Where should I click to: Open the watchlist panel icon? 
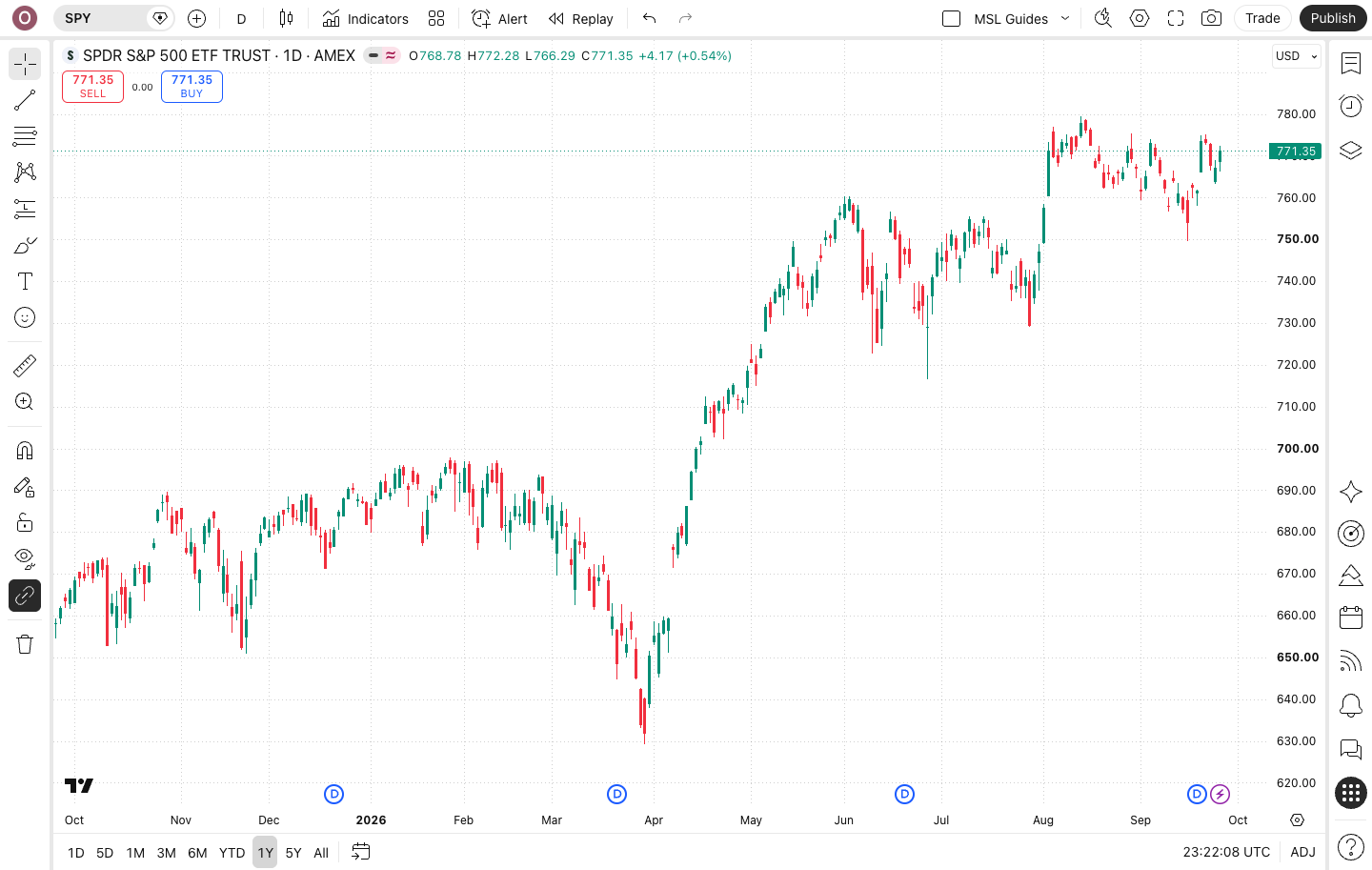point(1351,64)
